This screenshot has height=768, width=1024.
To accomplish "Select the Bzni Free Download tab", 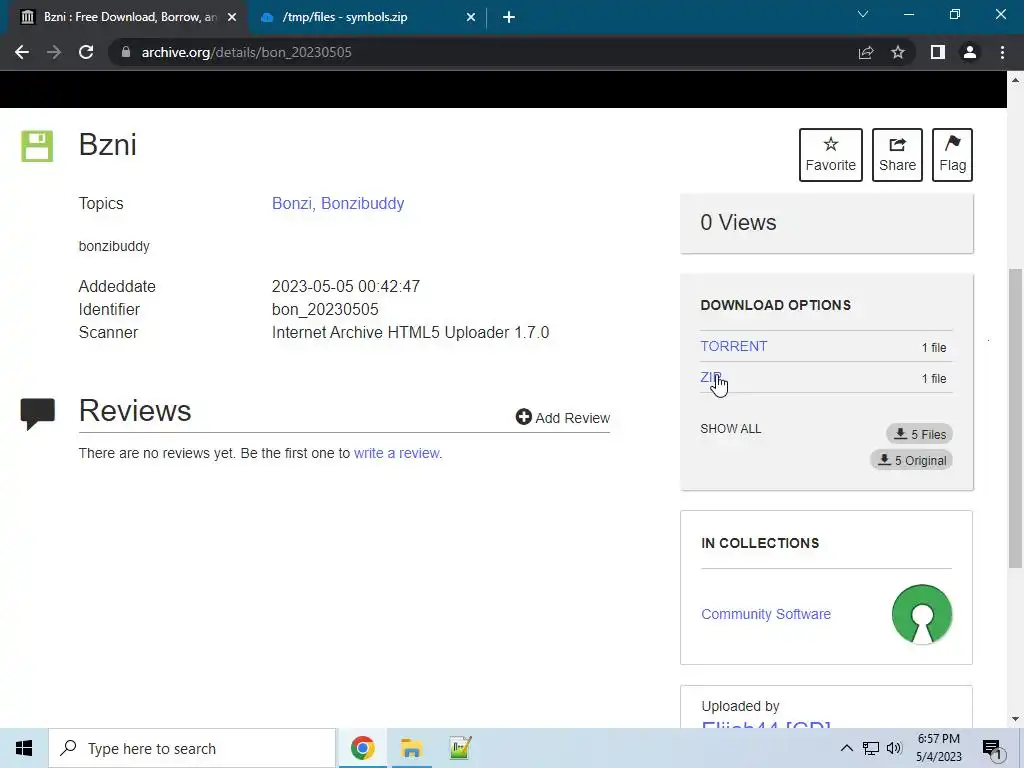I will (128, 18).
